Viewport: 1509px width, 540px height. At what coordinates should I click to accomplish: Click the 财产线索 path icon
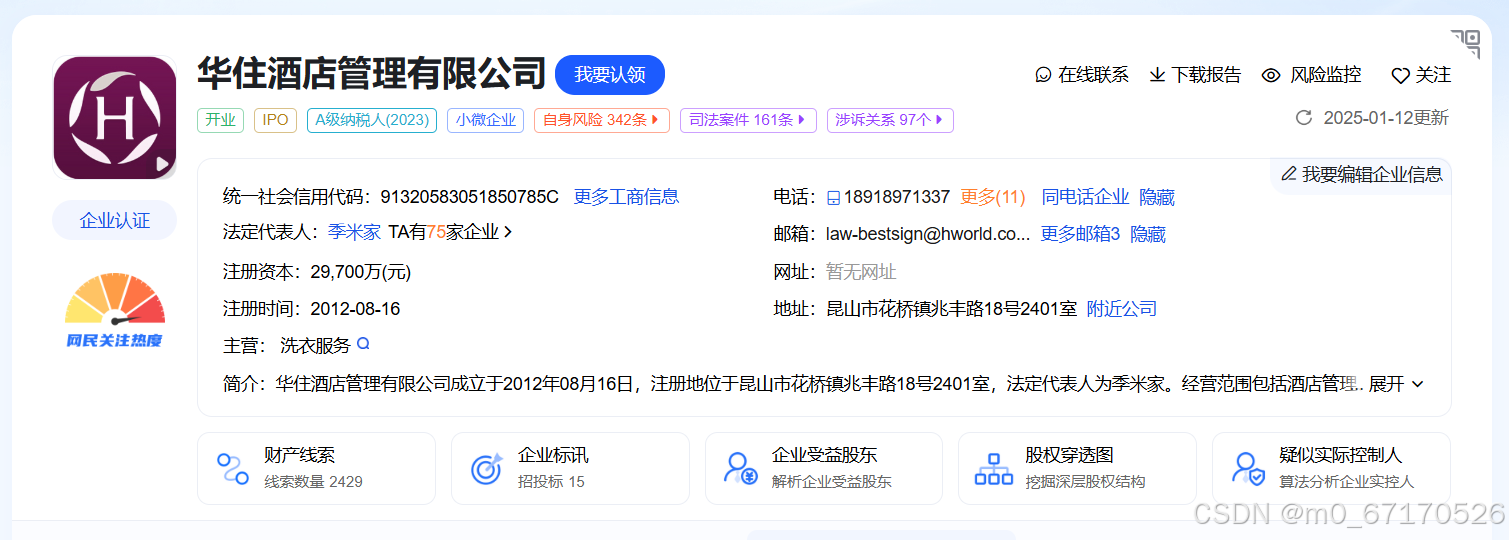[x=233, y=468]
